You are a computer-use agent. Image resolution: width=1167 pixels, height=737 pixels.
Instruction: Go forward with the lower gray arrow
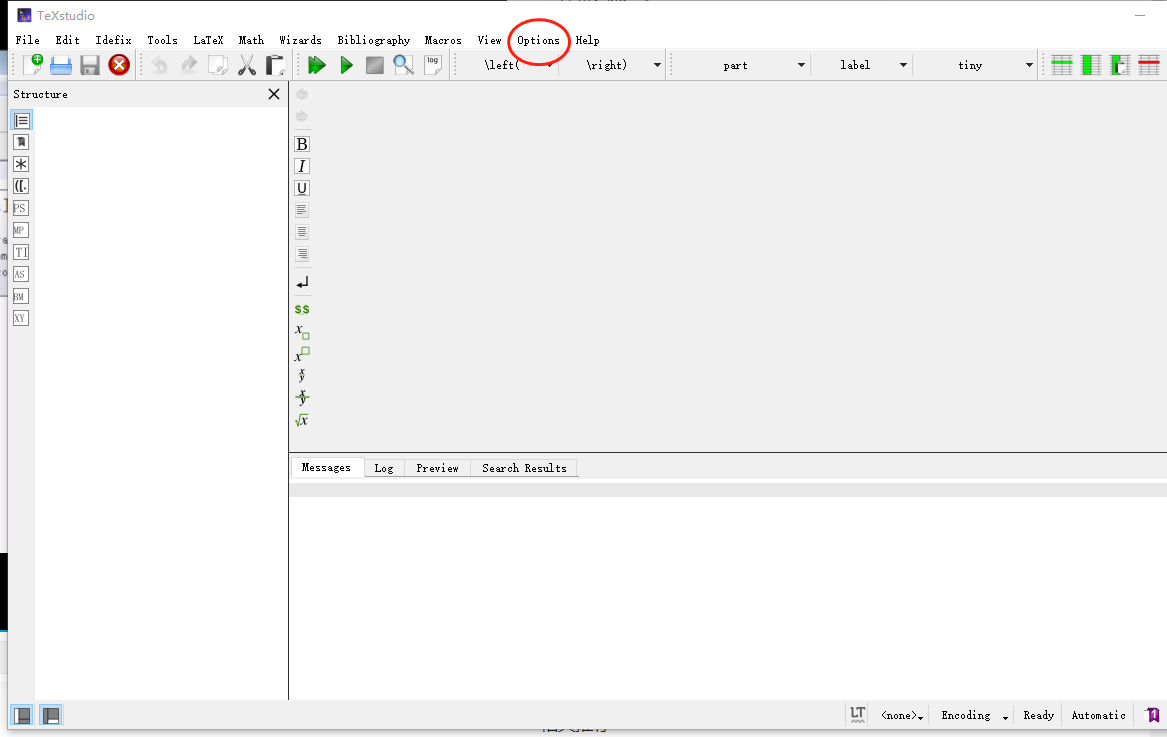301,116
